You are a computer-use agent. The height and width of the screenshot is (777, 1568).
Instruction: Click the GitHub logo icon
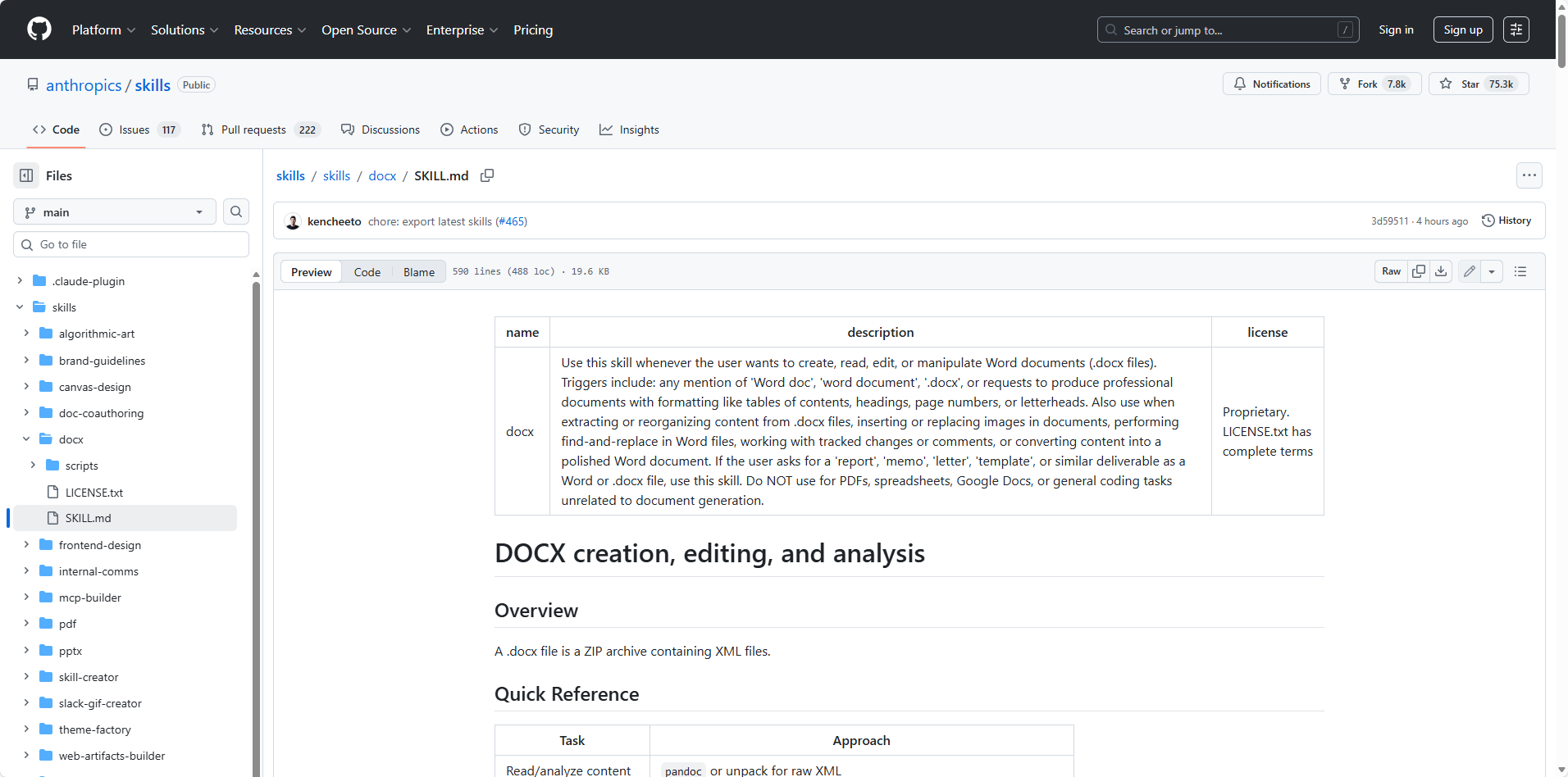pyautogui.click(x=39, y=30)
